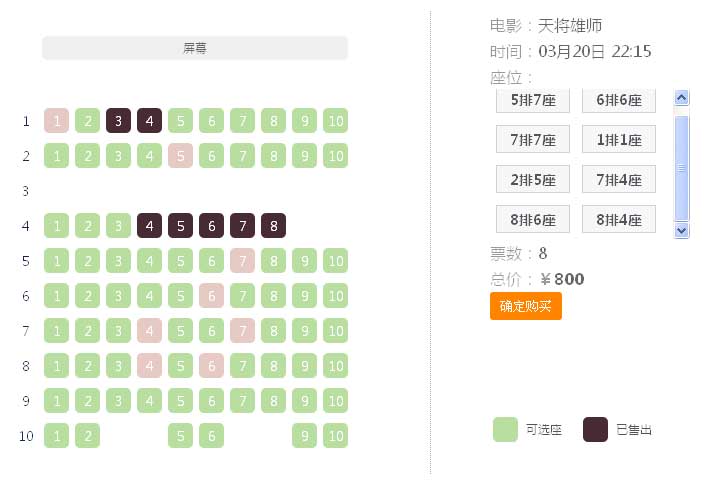Screen dimensions: 723x486
Task: Select available seat 10 in row 1
Action: [335, 121]
